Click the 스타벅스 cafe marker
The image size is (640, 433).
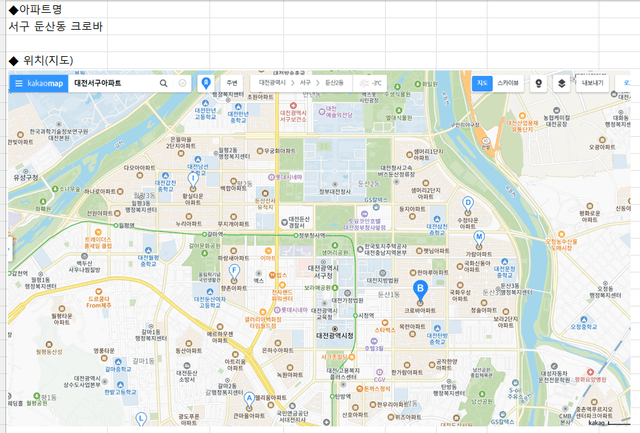pyautogui.click(x=385, y=323)
